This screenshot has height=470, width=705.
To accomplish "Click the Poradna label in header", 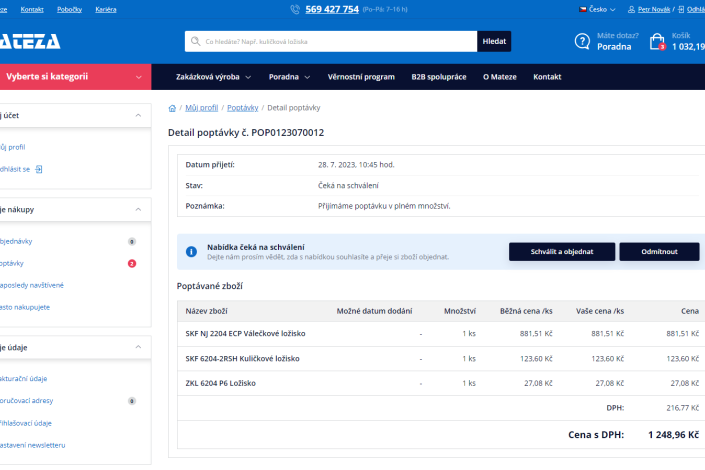I will [614, 47].
